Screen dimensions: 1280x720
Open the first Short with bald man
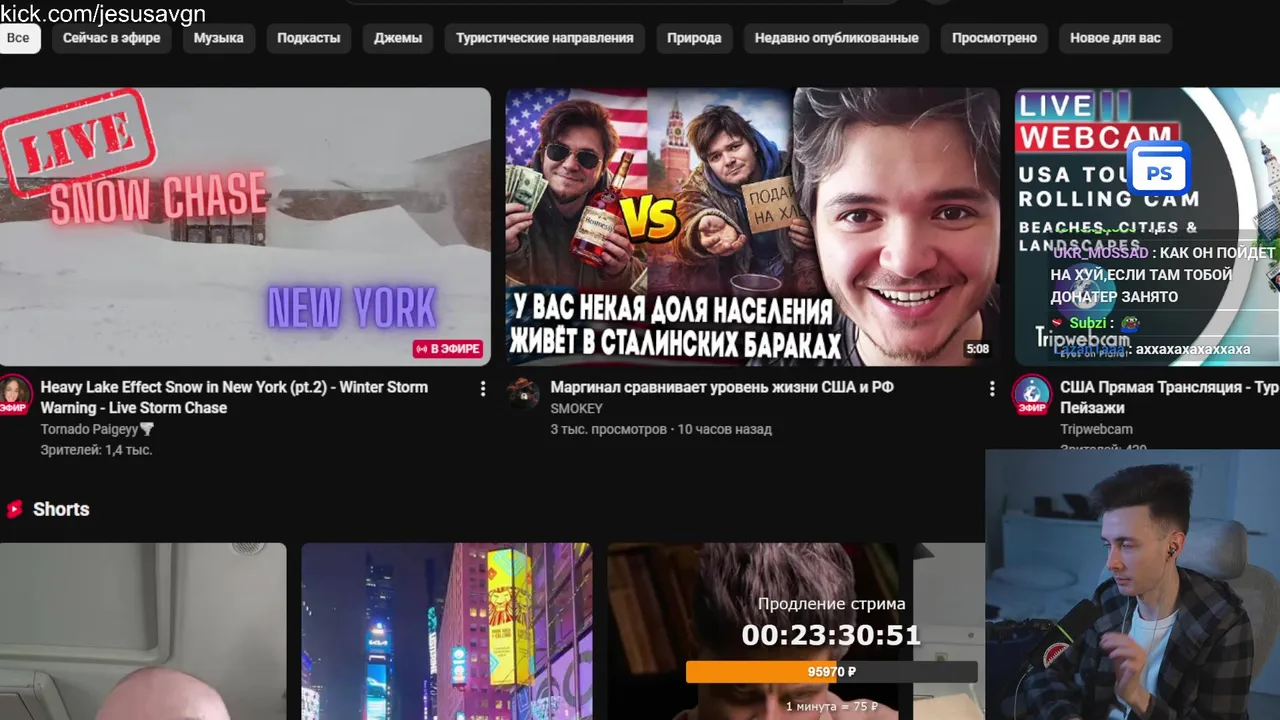point(143,632)
